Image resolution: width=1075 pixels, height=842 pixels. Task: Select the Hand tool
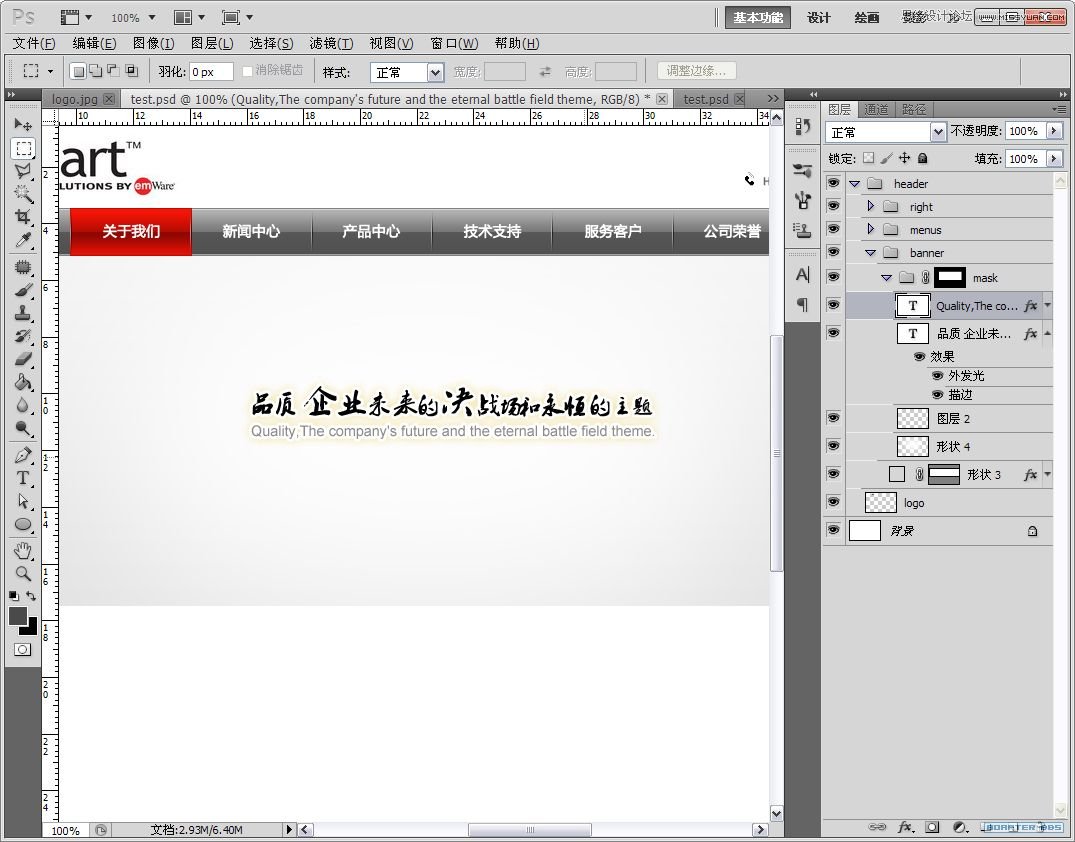pyautogui.click(x=23, y=551)
